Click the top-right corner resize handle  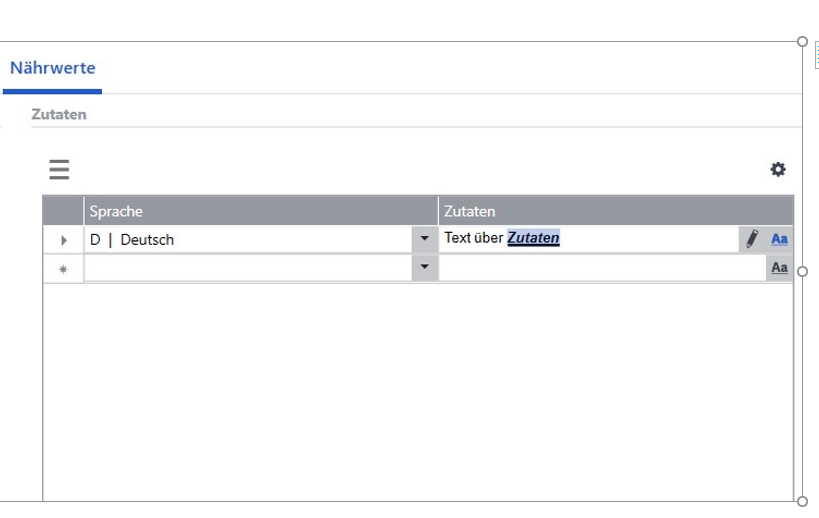point(802,42)
